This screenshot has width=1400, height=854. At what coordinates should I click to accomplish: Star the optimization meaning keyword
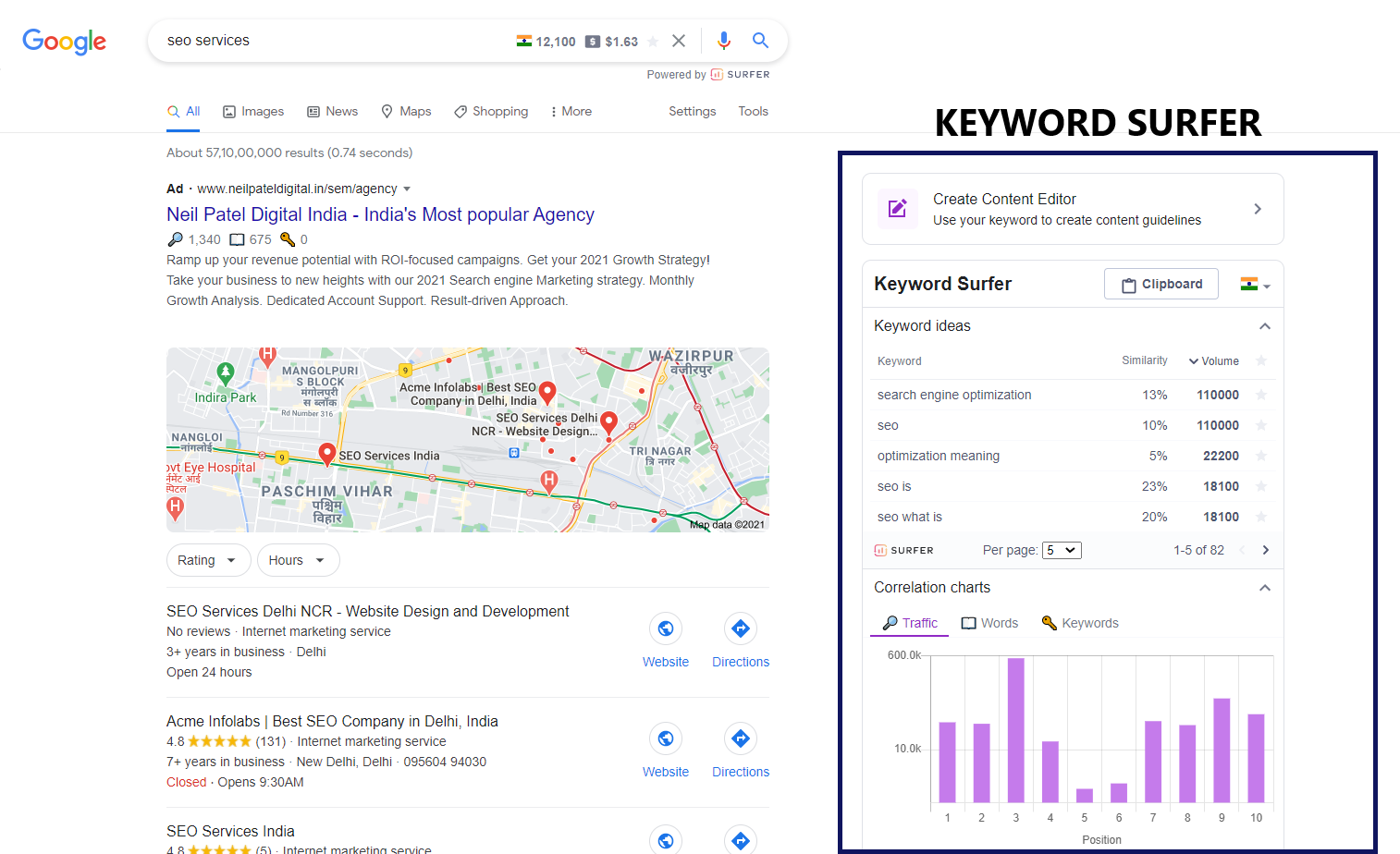(x=1261, y=456)
